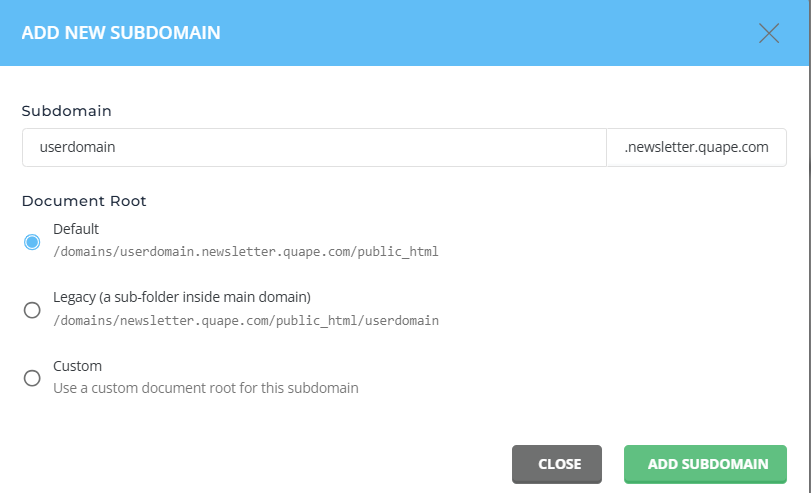Choose the Custom document root radio button
The image size is (811, 499).
[x=32, y=378]
